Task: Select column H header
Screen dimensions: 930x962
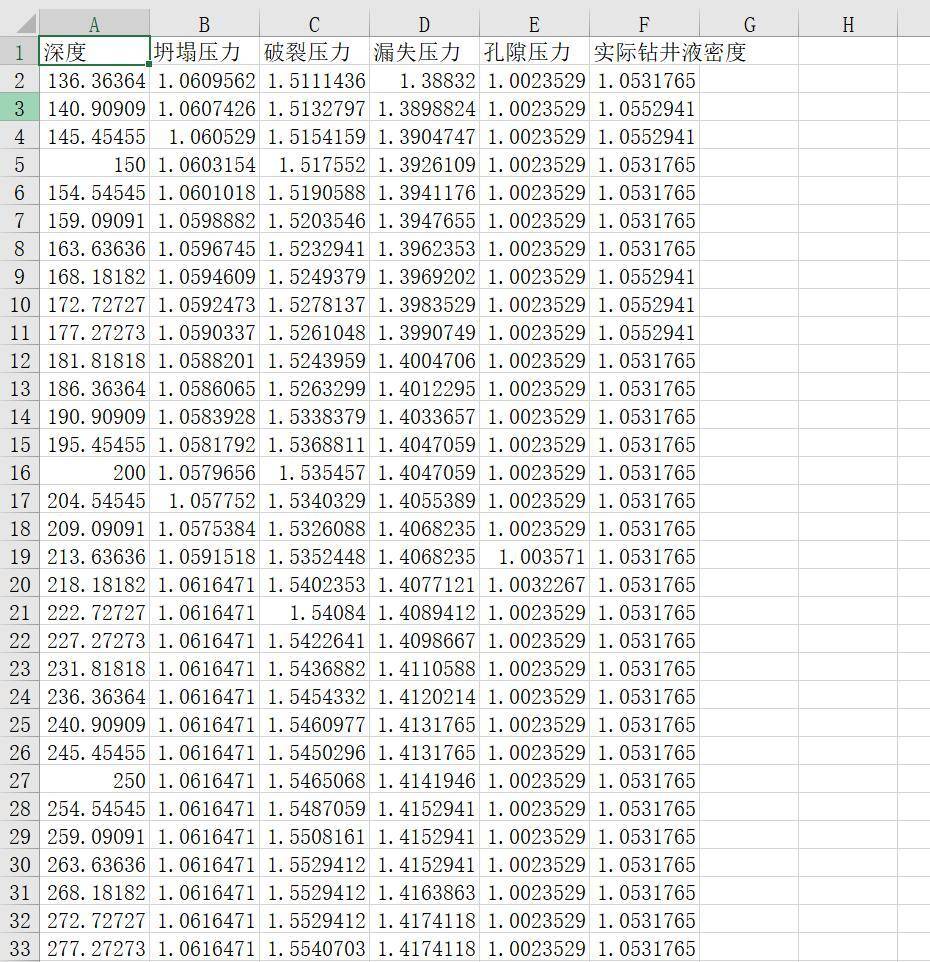Action: [x=848, y=23]
